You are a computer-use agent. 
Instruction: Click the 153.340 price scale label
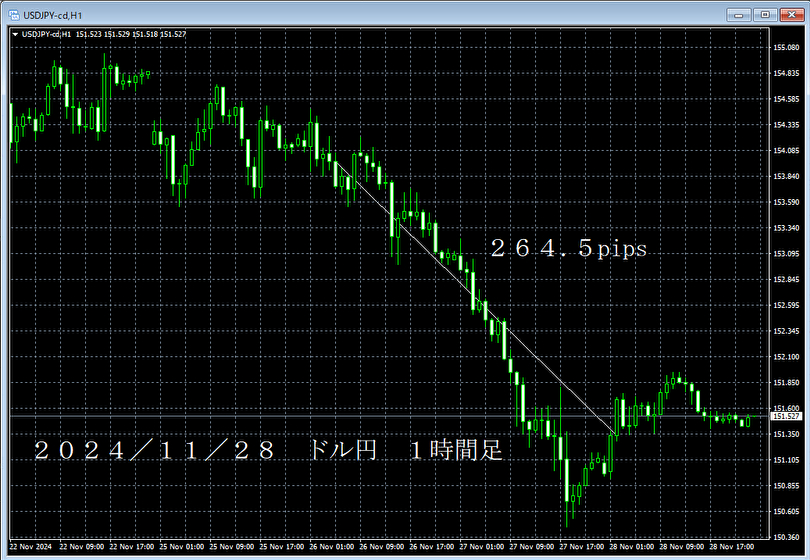pos(786,228)
